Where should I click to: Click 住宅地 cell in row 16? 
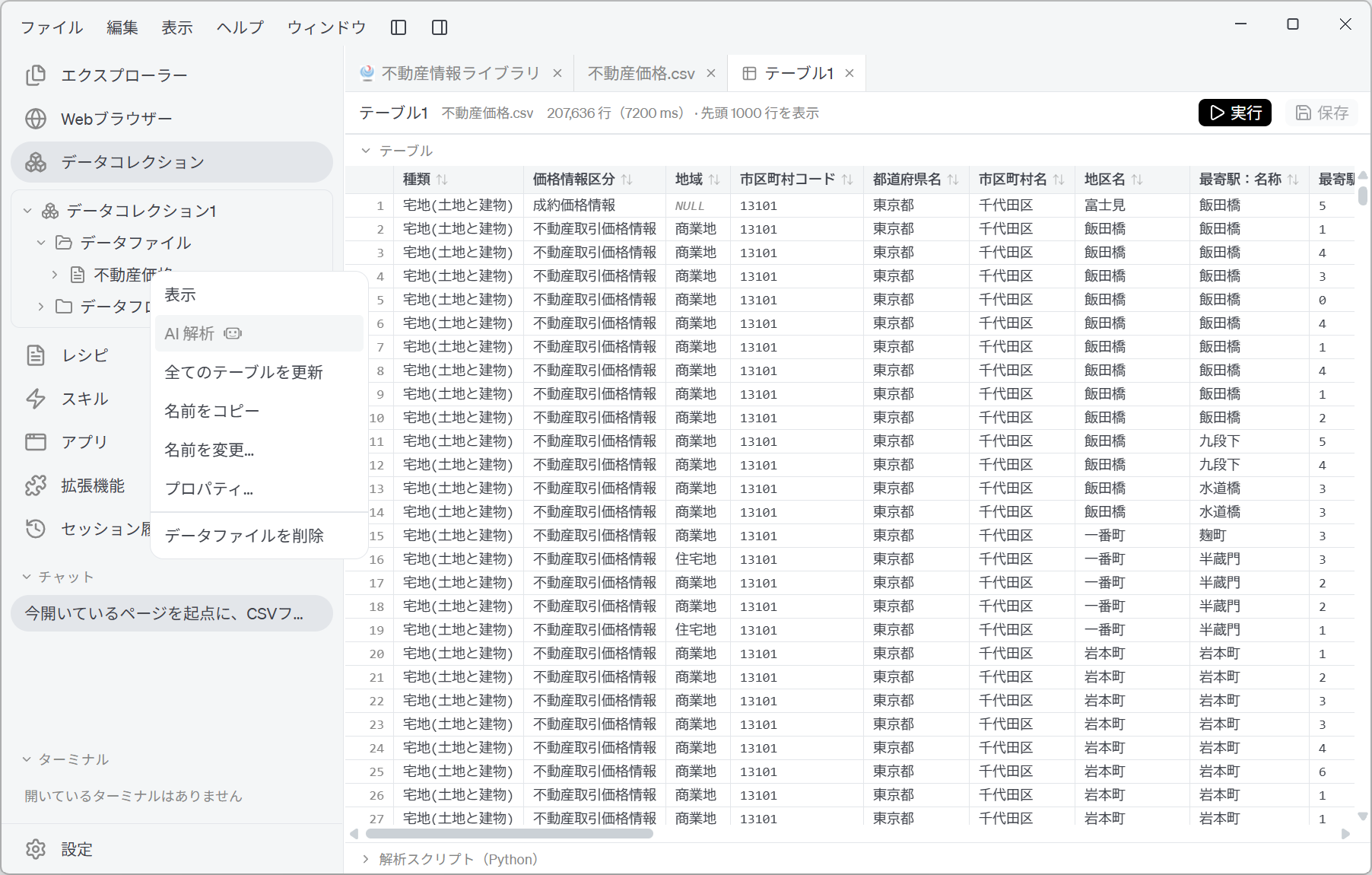coord(697,559)
